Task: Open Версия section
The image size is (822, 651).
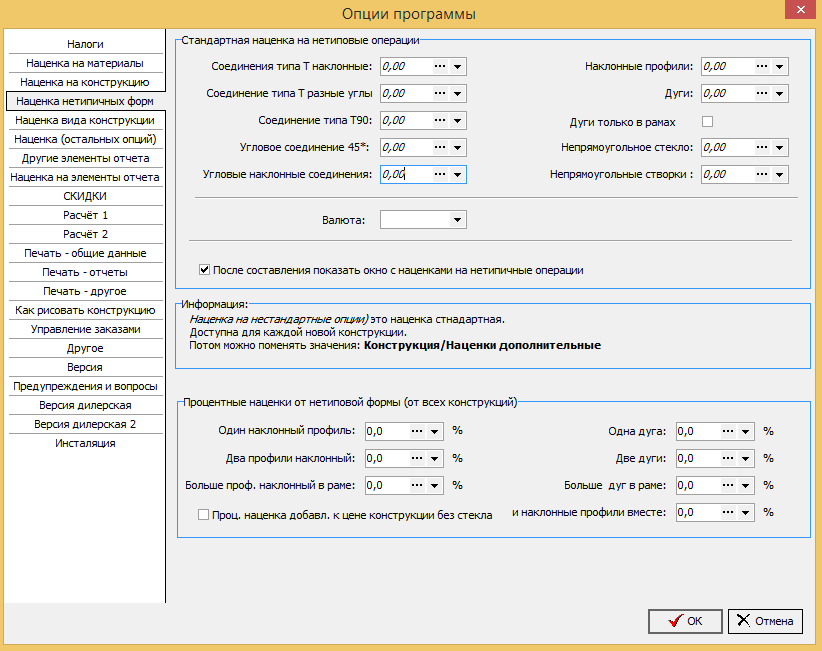Action: click(x=85, y=367)
